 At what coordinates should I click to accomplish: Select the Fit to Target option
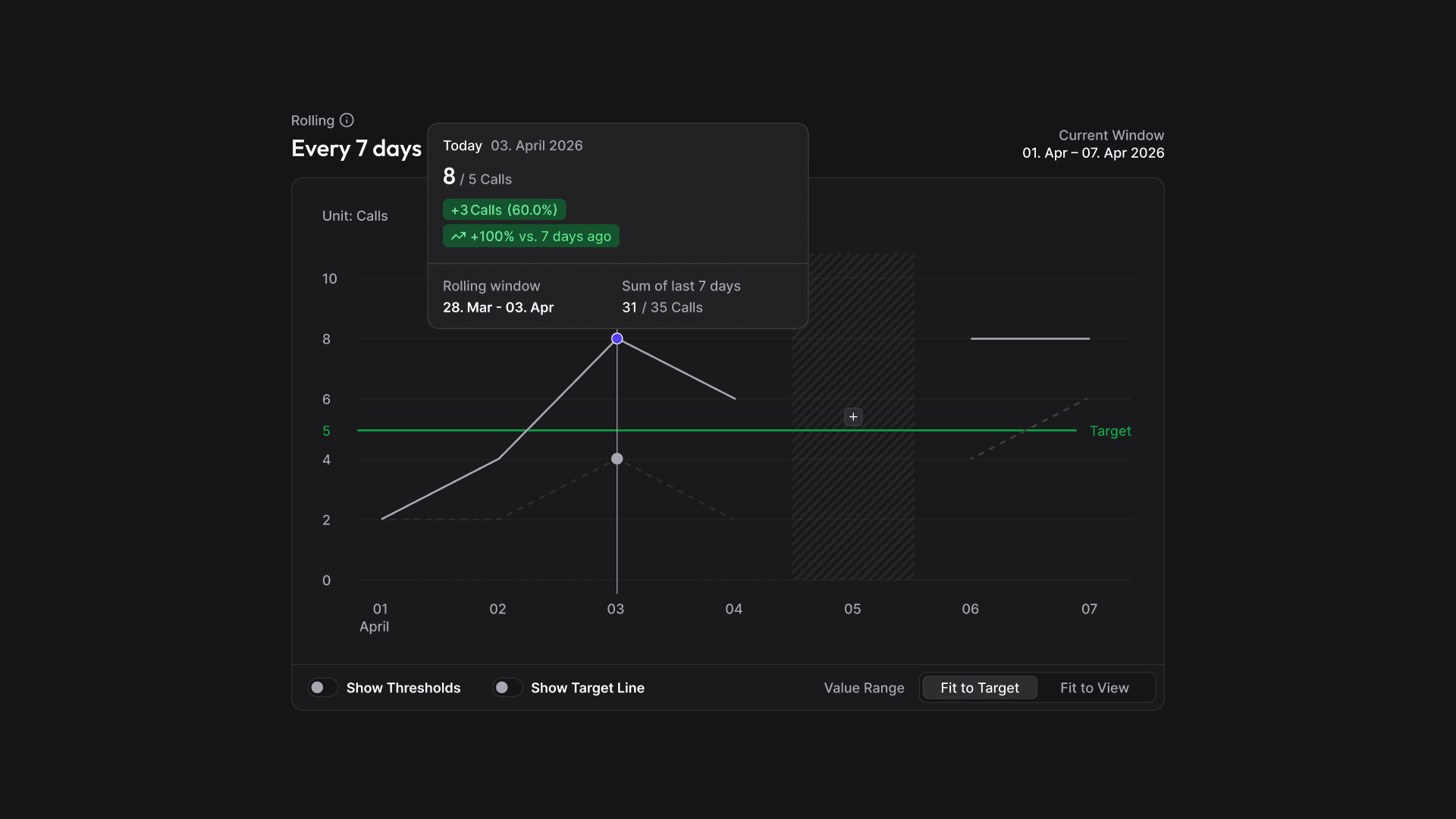(980, 688)
